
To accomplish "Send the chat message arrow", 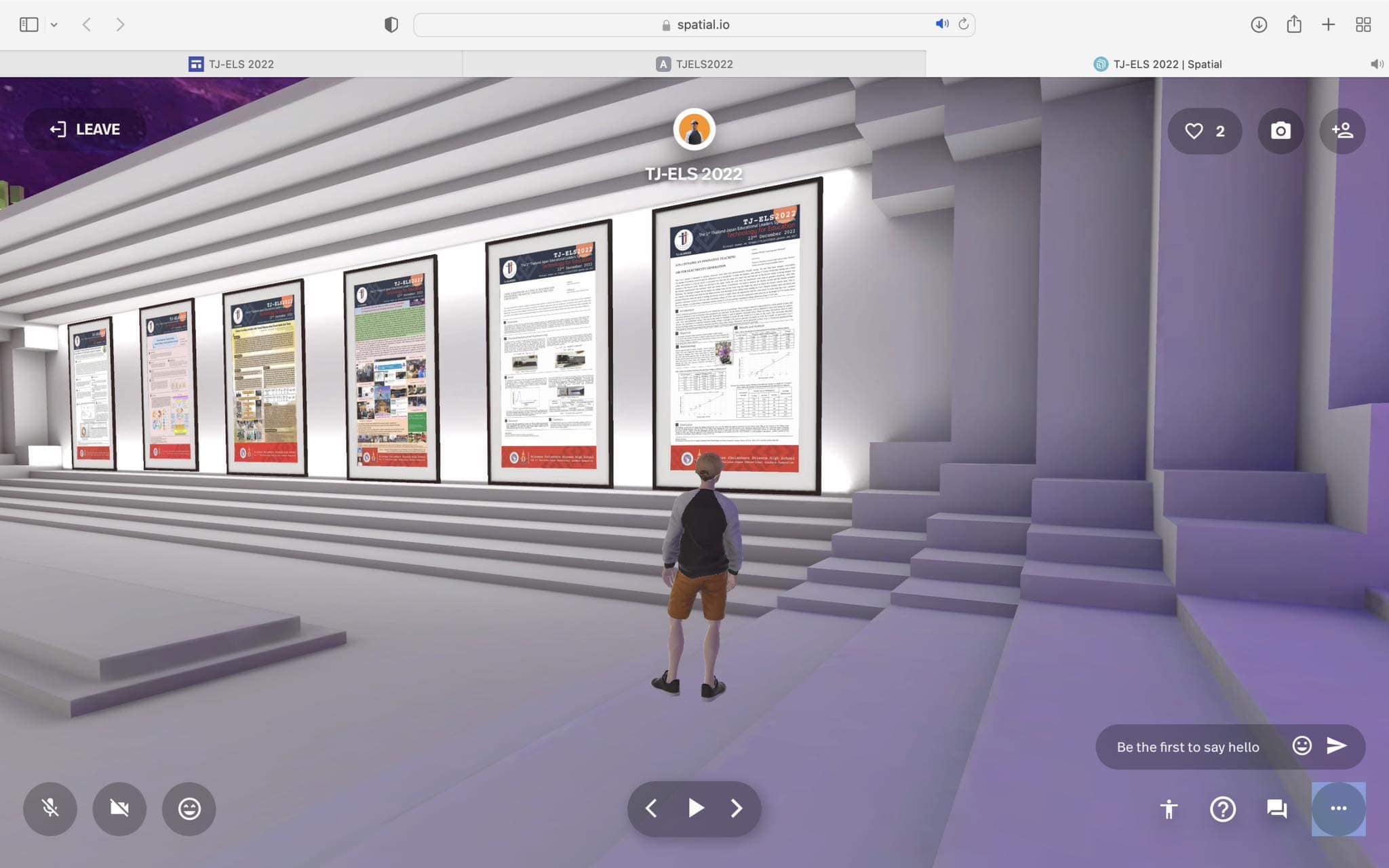I will (1336, 746).
